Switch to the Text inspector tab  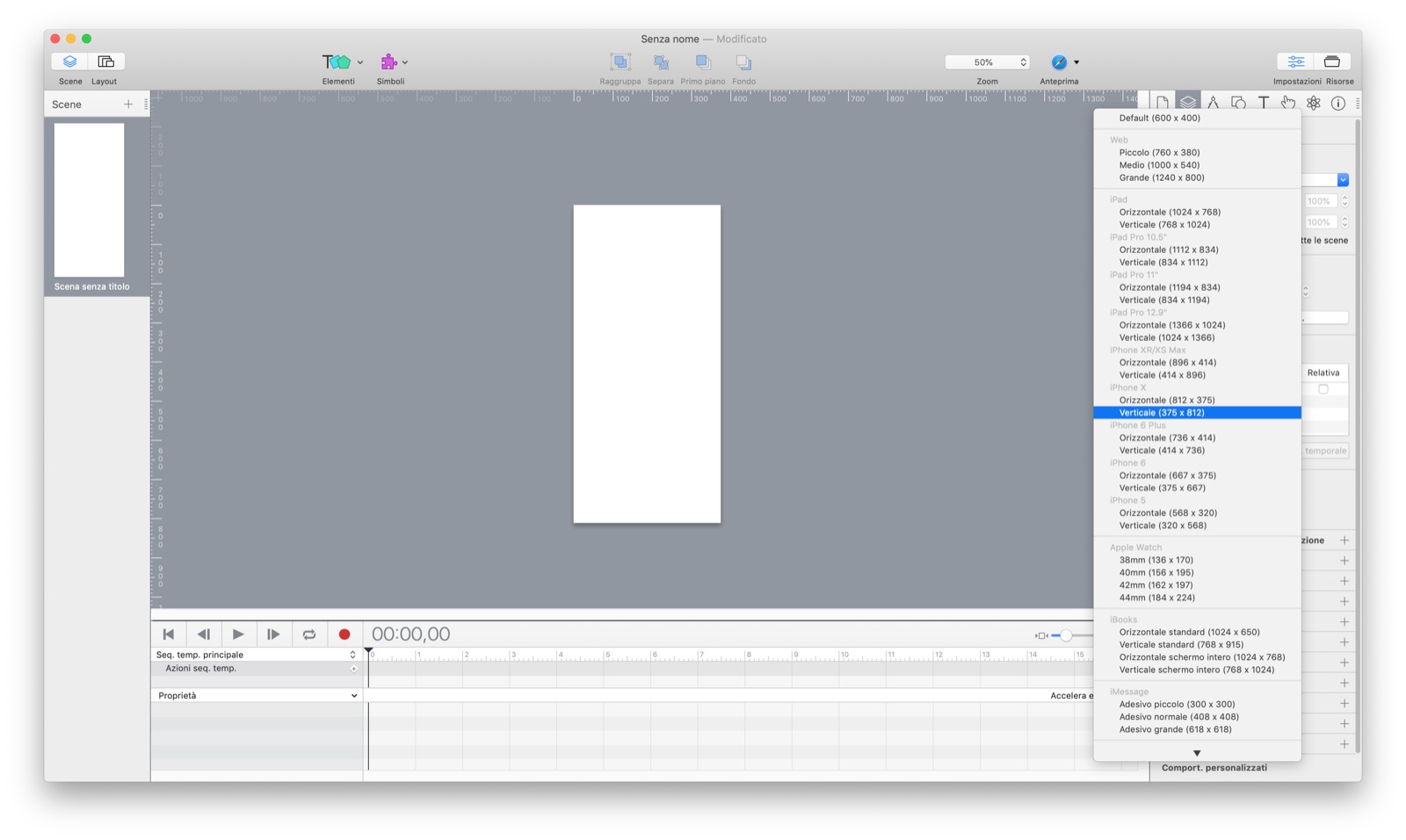[x=1263, y=103]
